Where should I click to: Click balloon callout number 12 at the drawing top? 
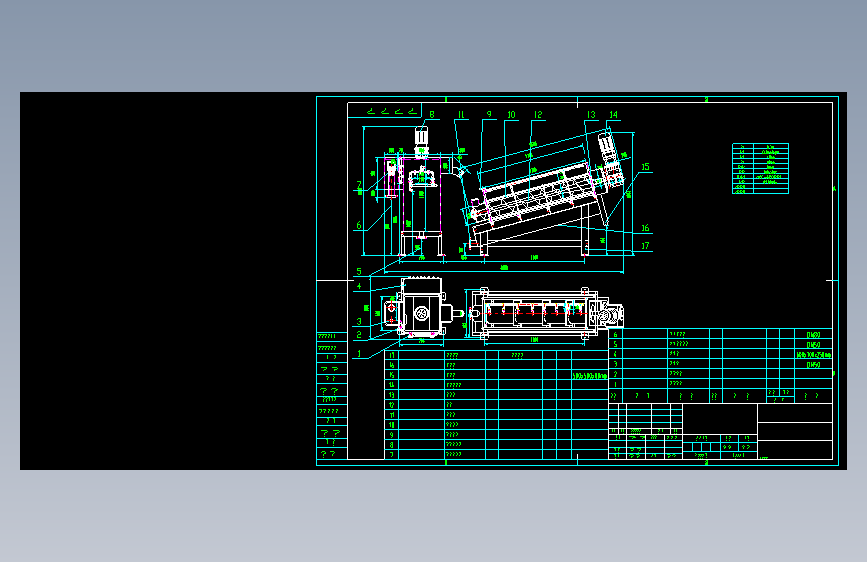(x=538, y=115)
